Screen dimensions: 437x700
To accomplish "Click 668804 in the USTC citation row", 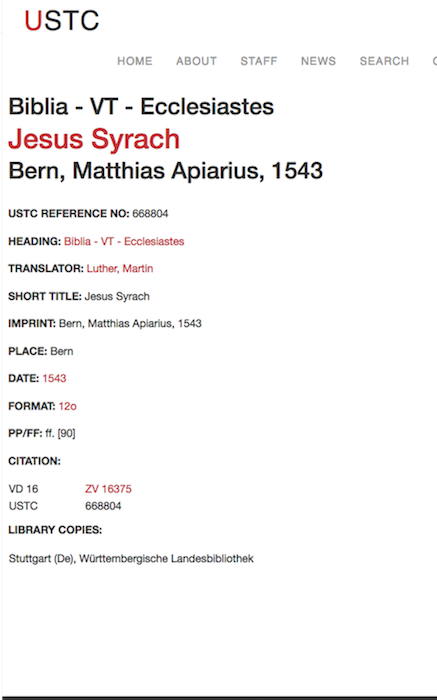I will 103,506.
